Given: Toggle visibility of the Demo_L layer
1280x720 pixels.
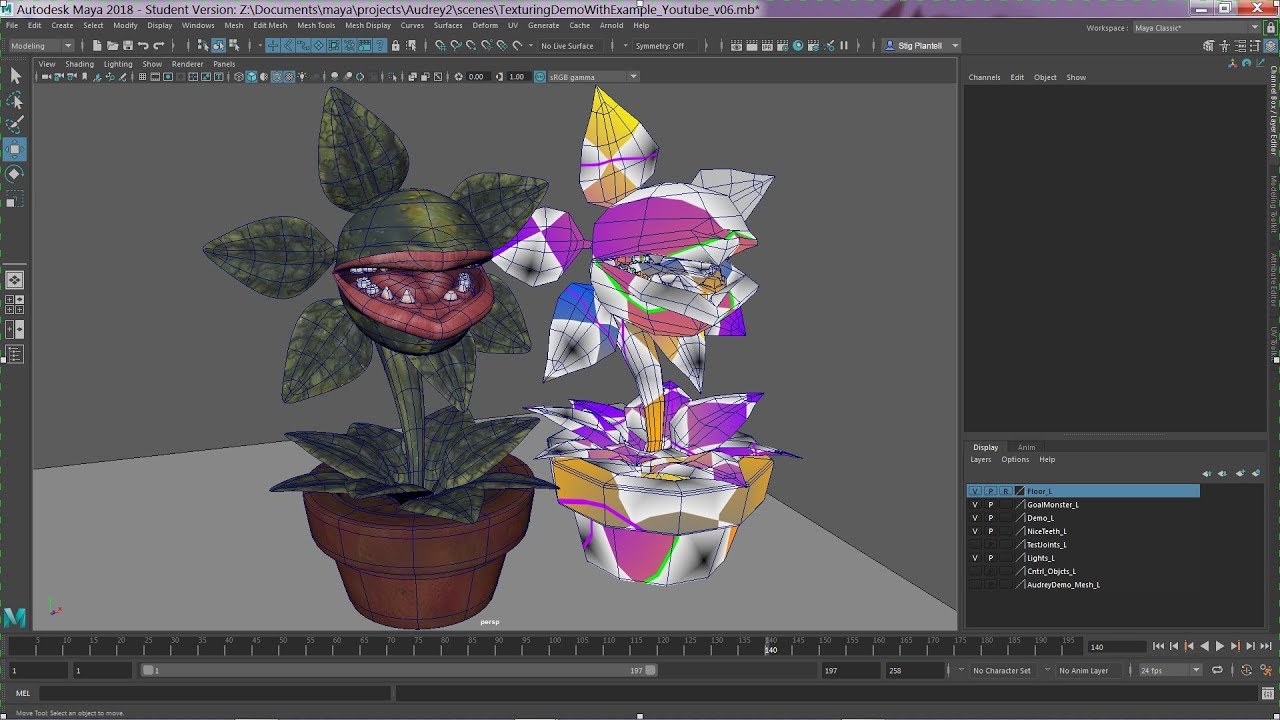Looking at the screenshot, I should (x=975, y=518).
